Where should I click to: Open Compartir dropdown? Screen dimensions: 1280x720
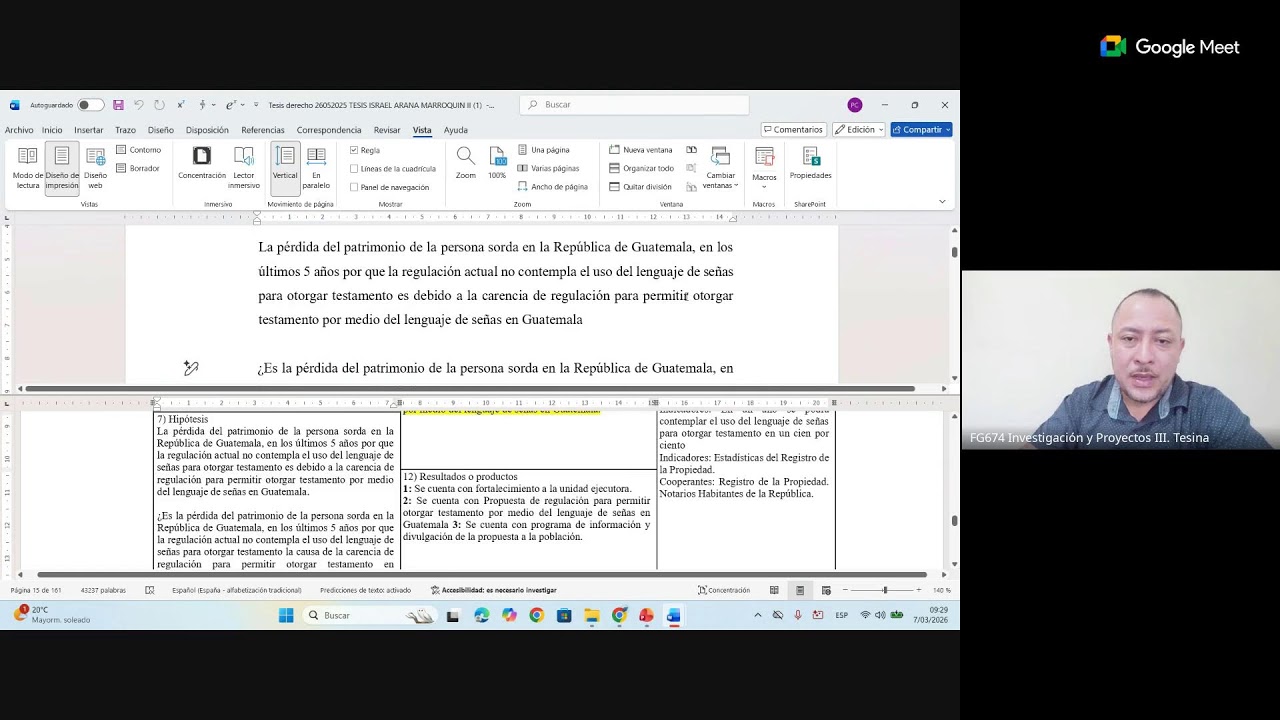coord(921,130)
